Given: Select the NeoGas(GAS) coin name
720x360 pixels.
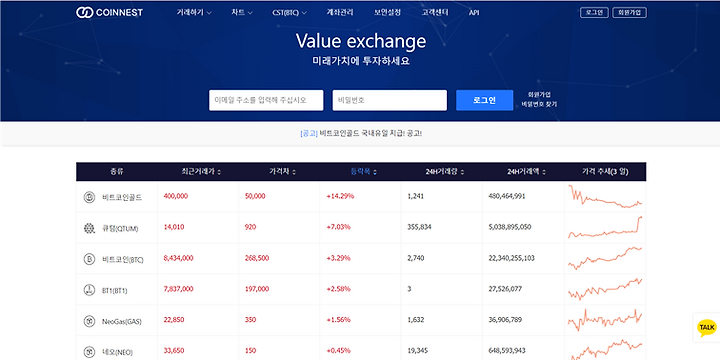Looking at the screenshot, I should tap(122, 321).
